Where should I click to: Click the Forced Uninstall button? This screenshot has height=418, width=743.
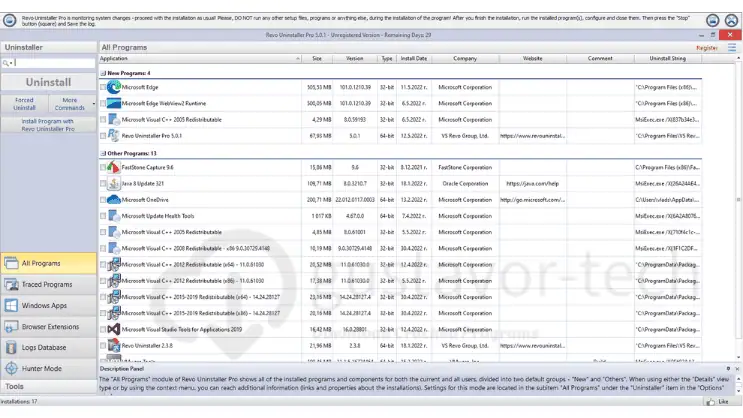pyautogui.click(x=24, y=104)
